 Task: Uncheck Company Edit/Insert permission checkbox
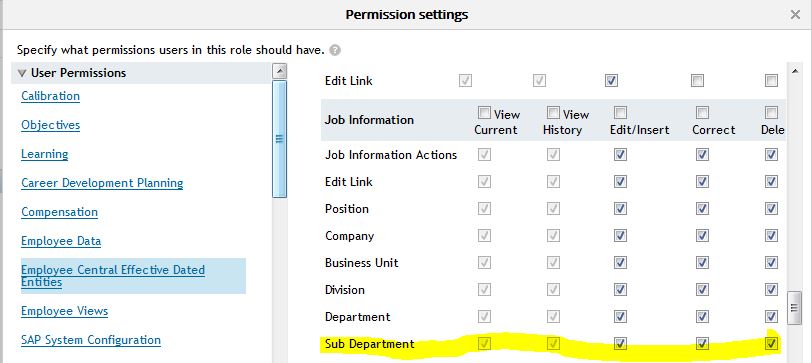pyautogui.click(x=620, y=236)
